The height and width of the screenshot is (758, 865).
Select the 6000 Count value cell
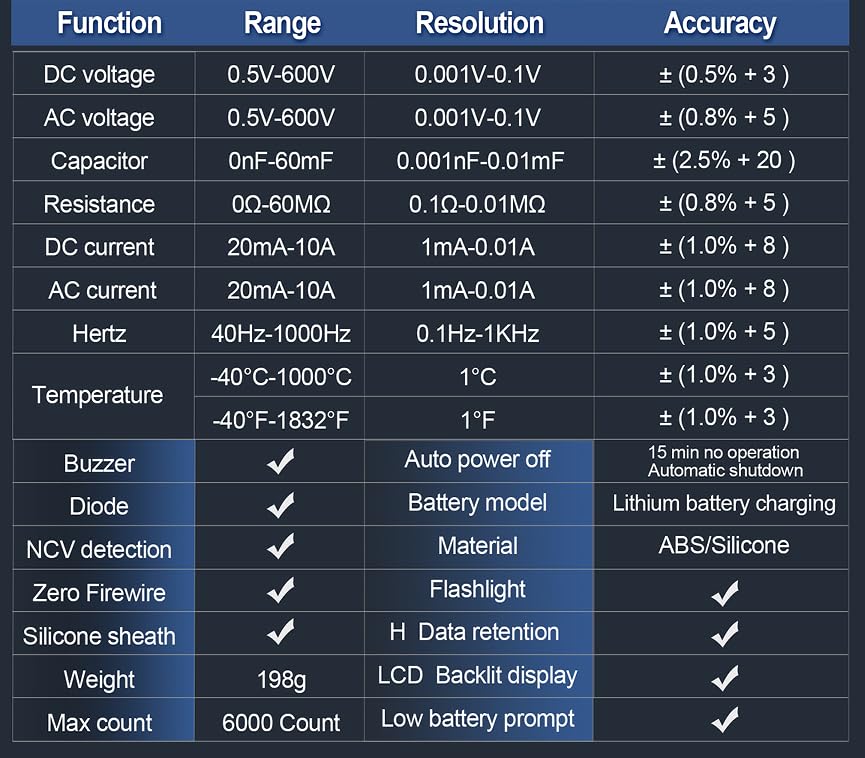282,722
